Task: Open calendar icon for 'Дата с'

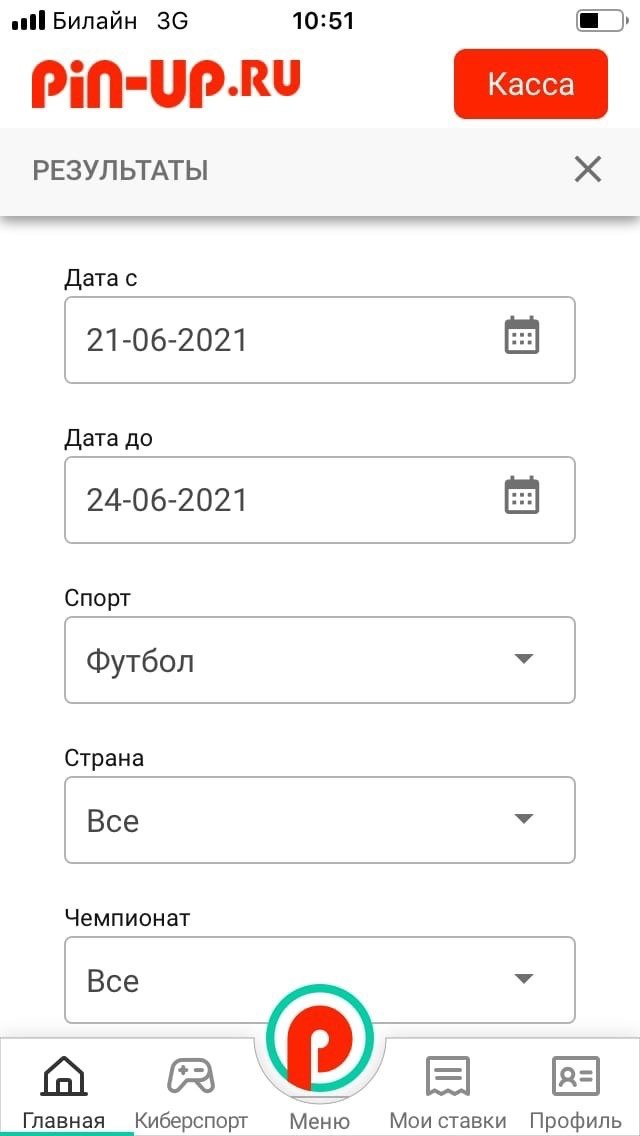Action: point(521,336)
